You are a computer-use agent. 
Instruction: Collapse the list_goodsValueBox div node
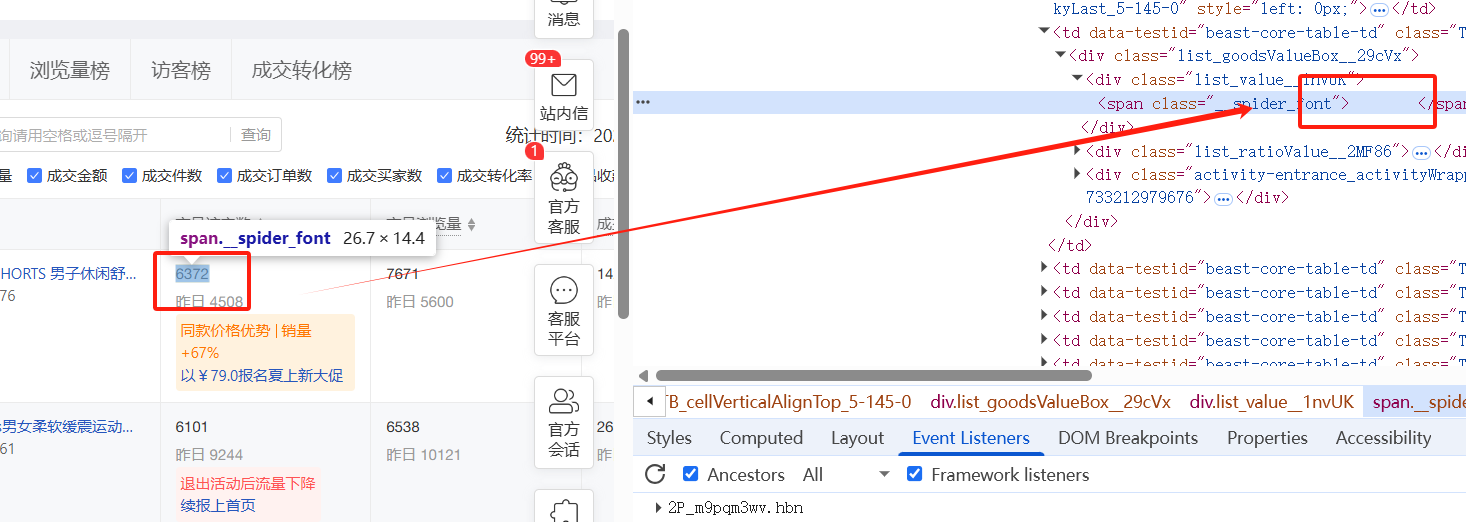(x=1061, y=55)
